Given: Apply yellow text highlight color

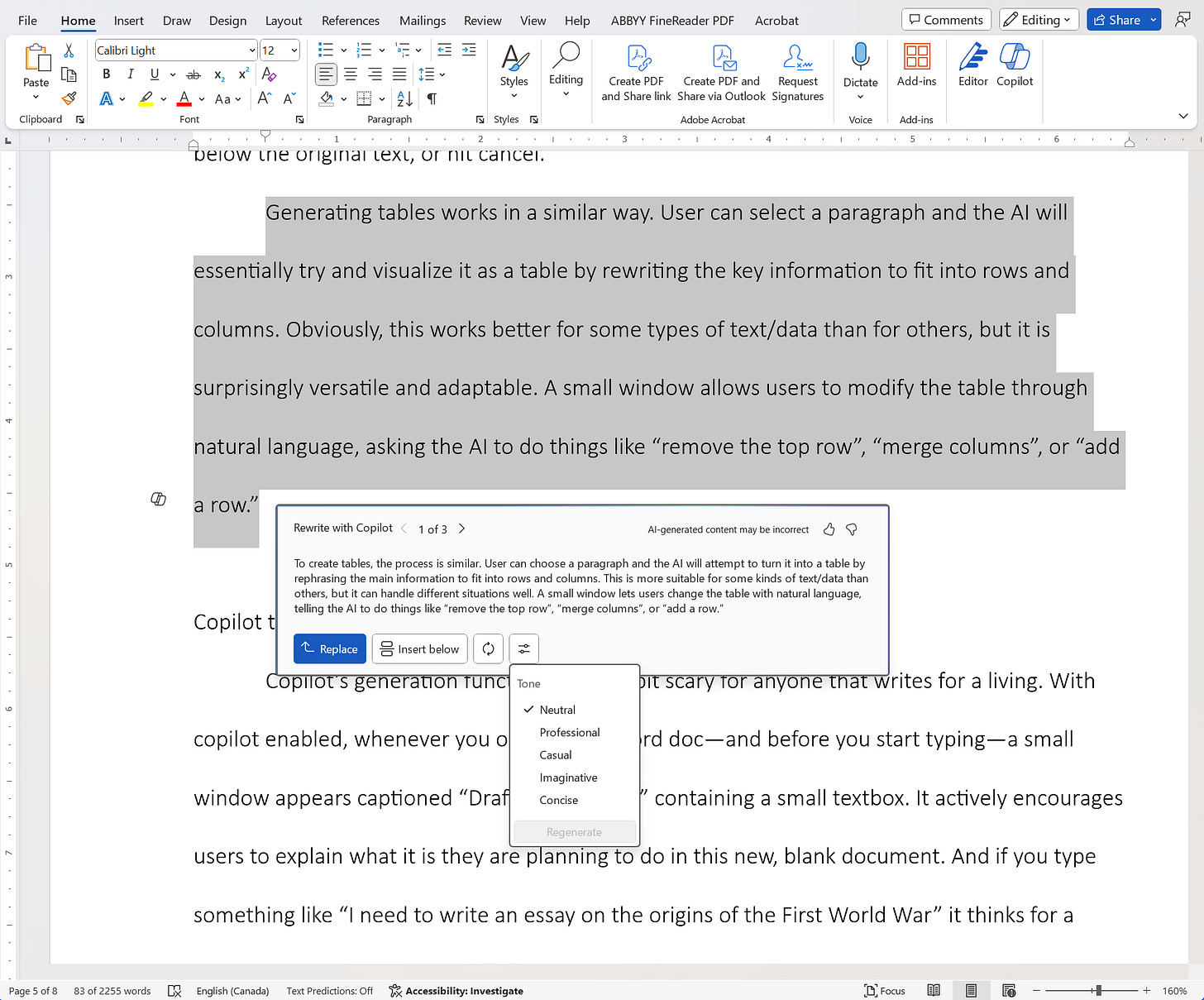Looking at the screenshot, I should pyautogui.click(x=146, y=98).
